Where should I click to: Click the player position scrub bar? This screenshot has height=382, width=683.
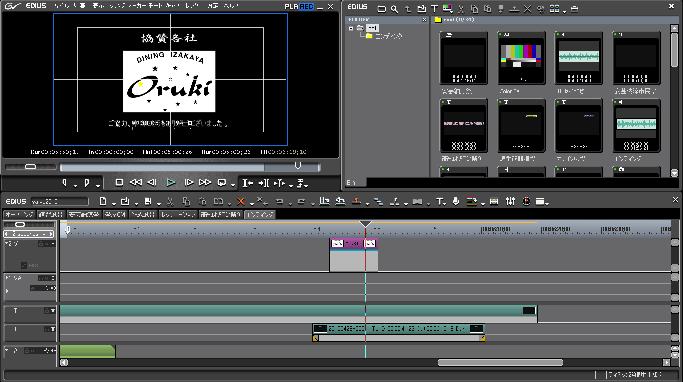(190, 167)
